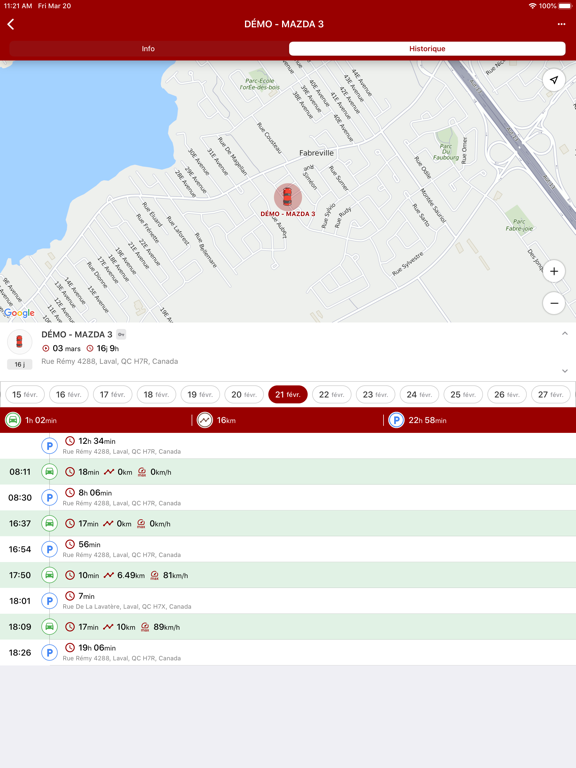This screenshot has width=576, height=768.
Task: Select the 16 févr. date chip
Action: tap(69, 394)
